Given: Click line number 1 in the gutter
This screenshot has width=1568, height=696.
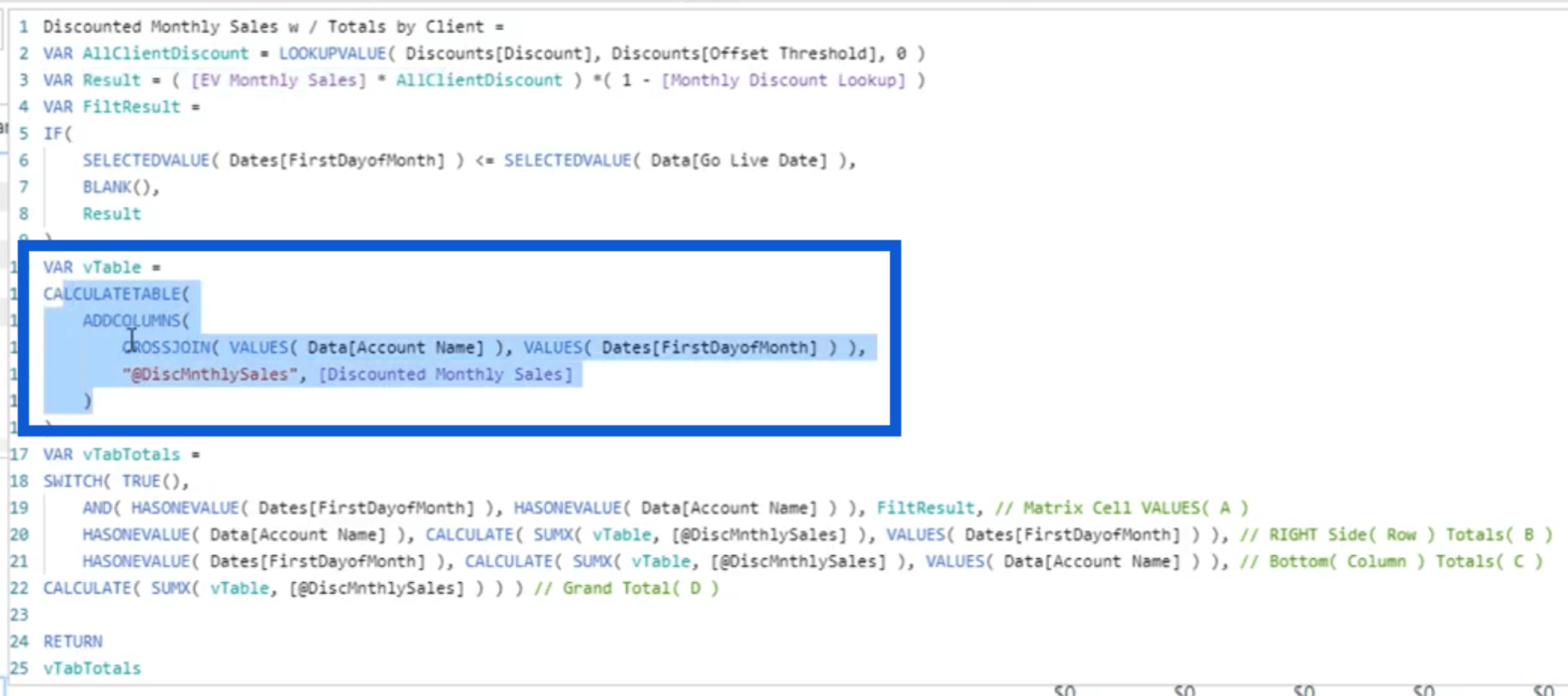Looking at the screenshot, I should coord(23,27).
